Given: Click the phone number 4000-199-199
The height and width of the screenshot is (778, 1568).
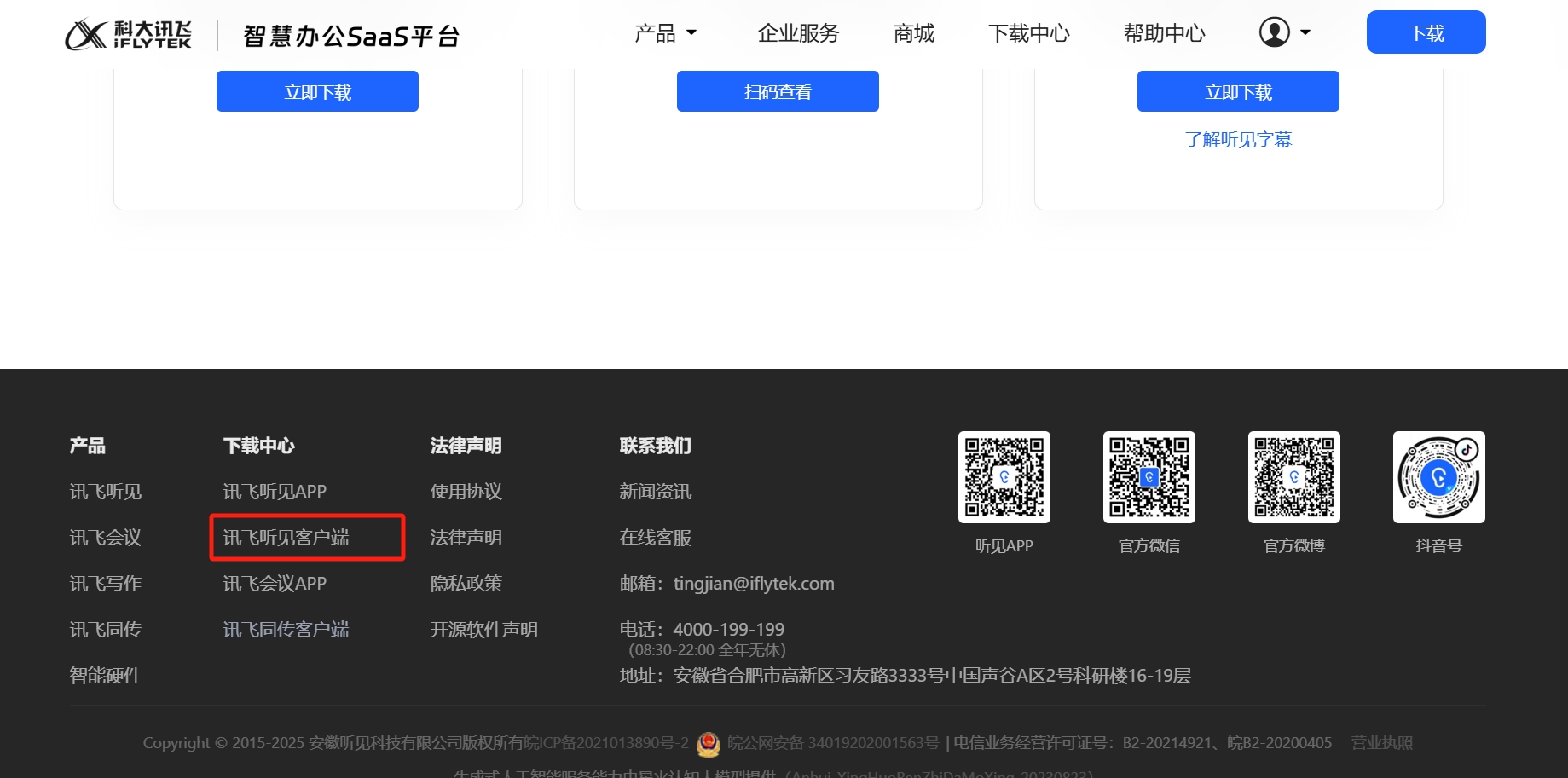Looking at the screenshot, I should tap(729, 630).
